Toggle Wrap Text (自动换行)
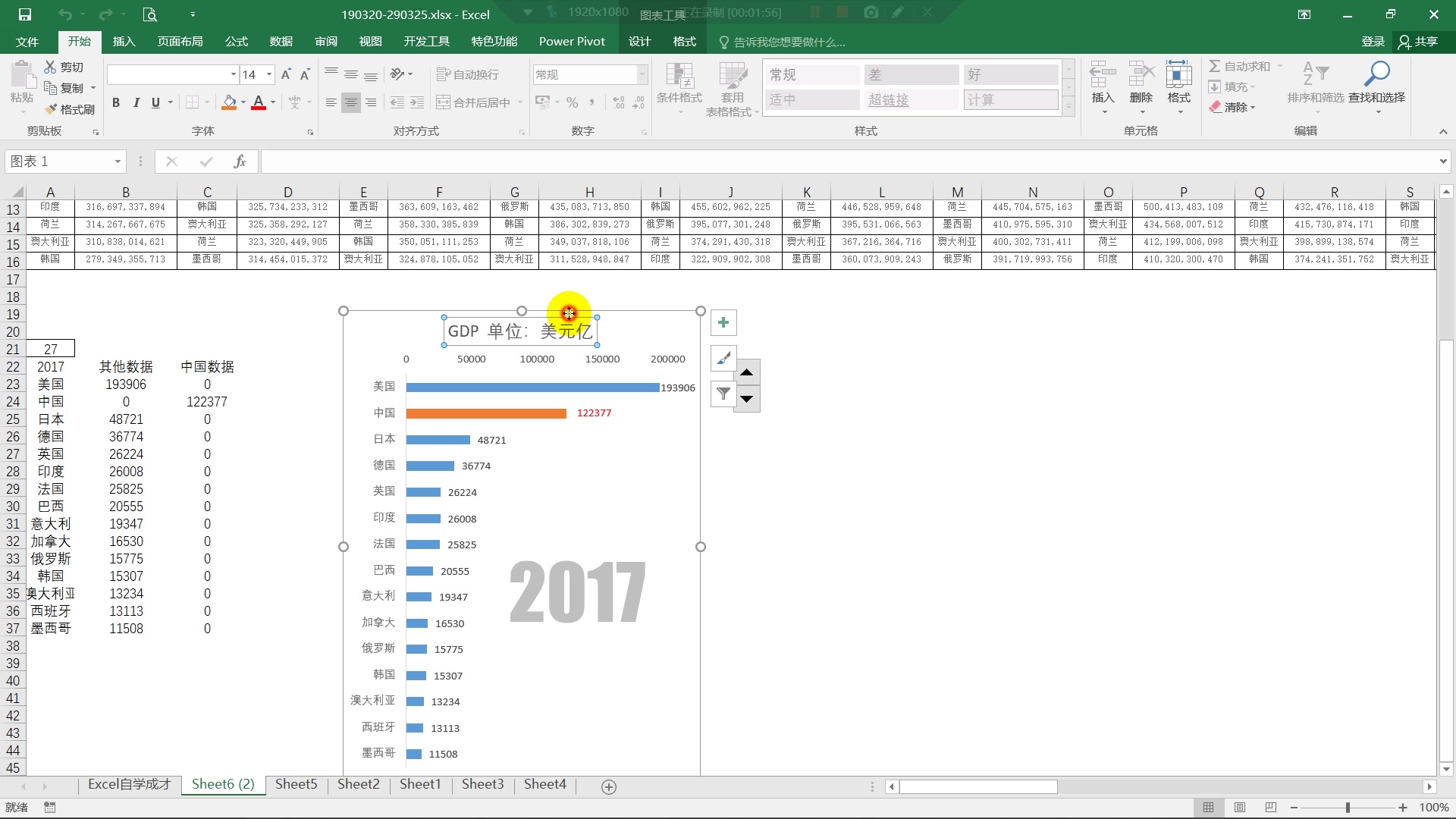The width and height of the screenshot is (1456, 819). tap(468, 74)
